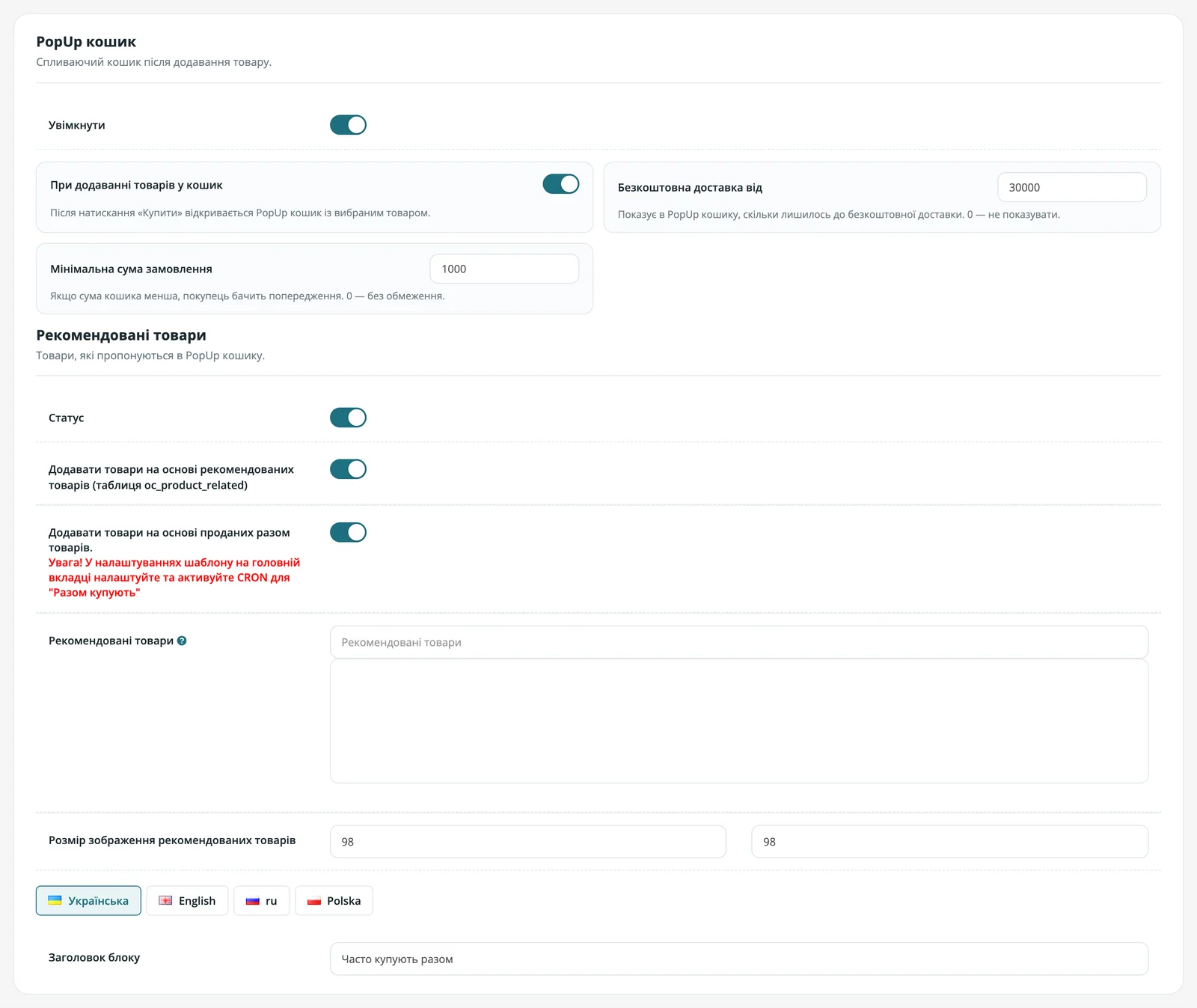The height and width of the screenshot is (1008, 1197).
Task: Switch to ru language tab
Action: (261, 900)
